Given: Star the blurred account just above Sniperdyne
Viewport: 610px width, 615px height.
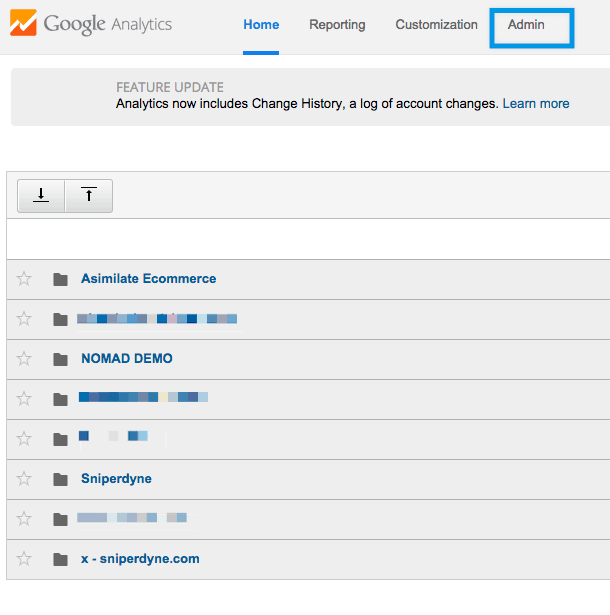Looking at the screenshot, I should pos(24,439).
